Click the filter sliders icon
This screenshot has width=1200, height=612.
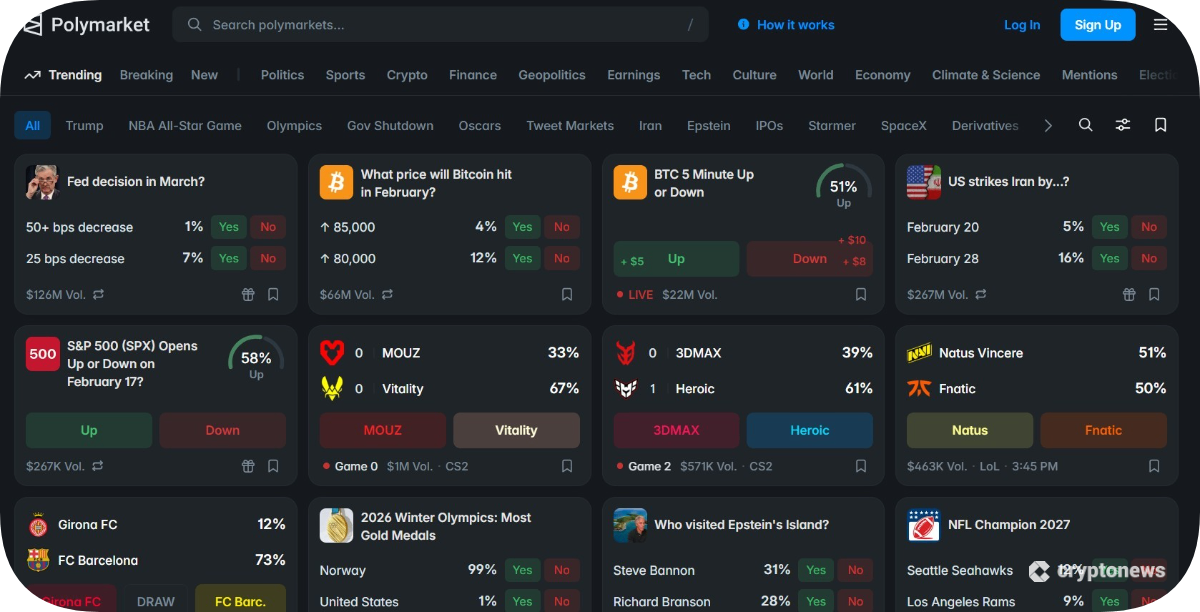[1123, 125]
